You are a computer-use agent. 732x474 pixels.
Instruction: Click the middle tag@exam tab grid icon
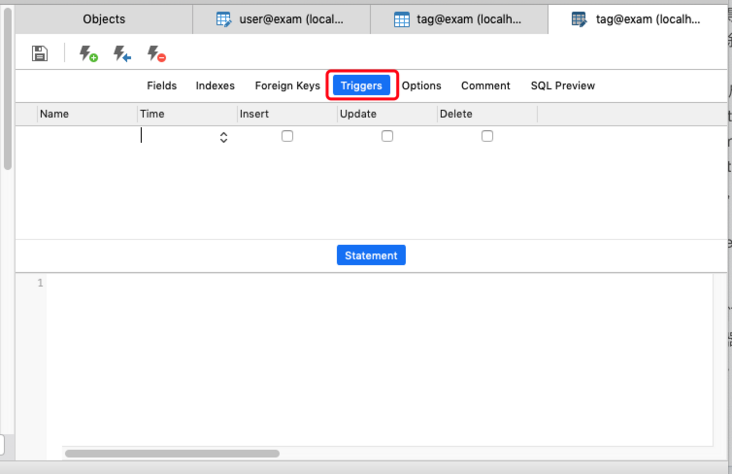(x=401, y=19)
